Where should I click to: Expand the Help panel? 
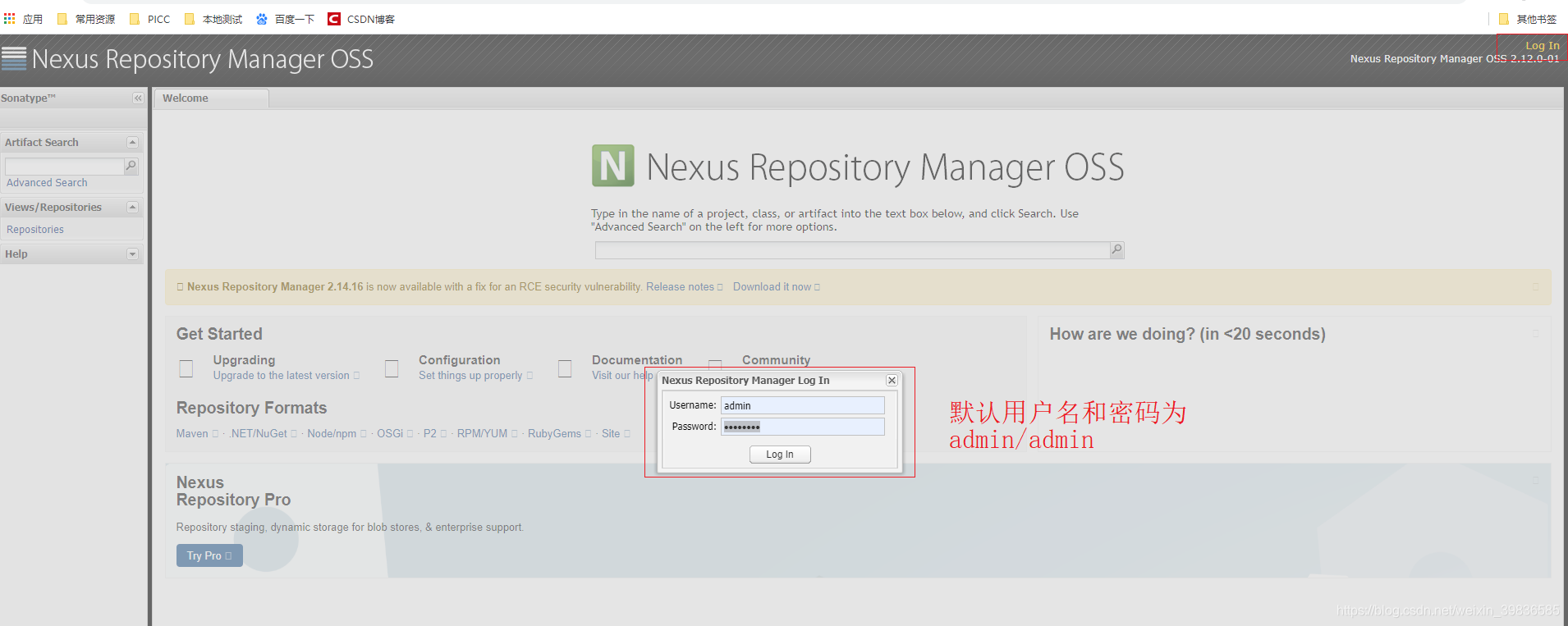point(132,254)
